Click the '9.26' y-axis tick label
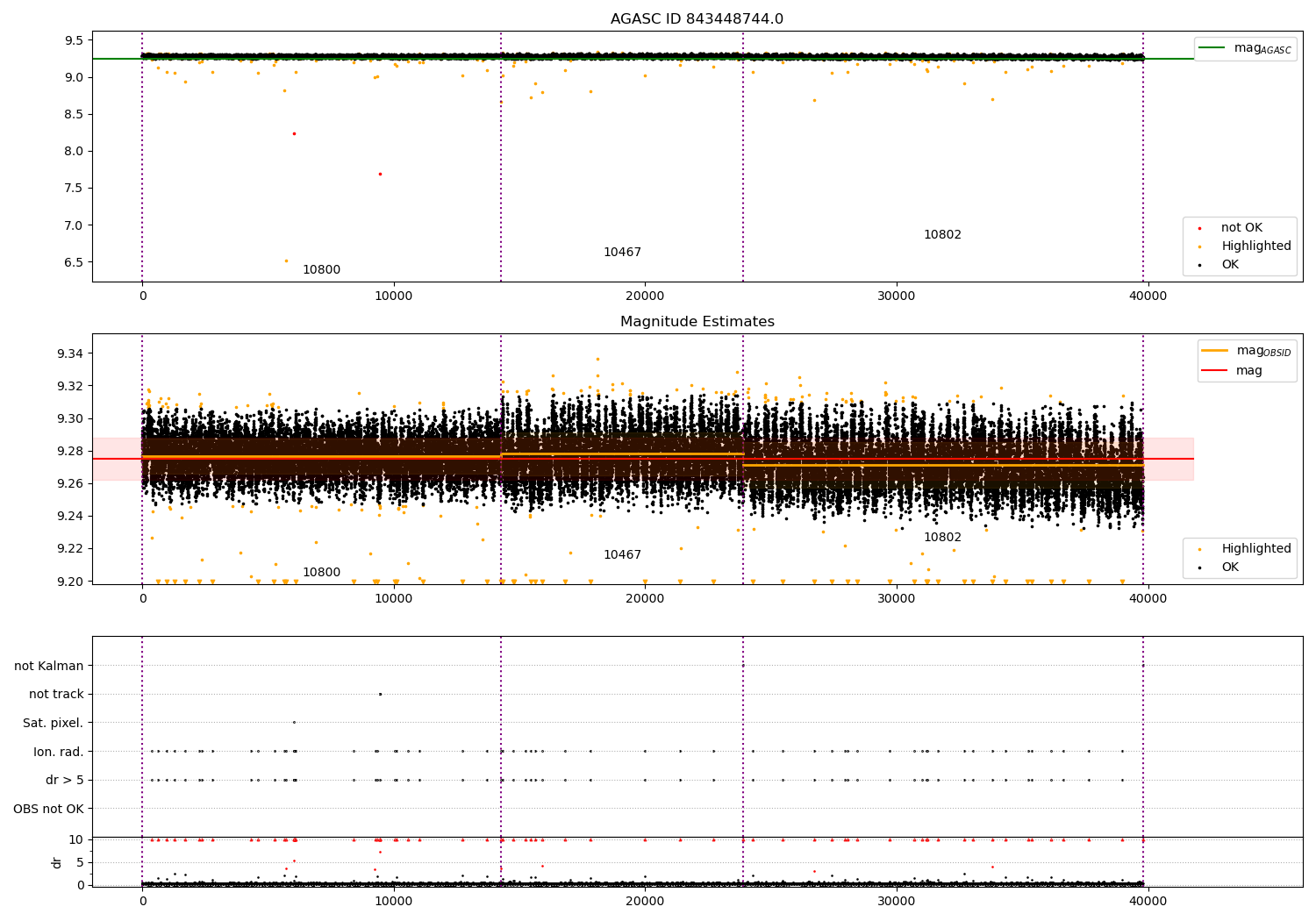1316x921 pixels. [70, 483]
